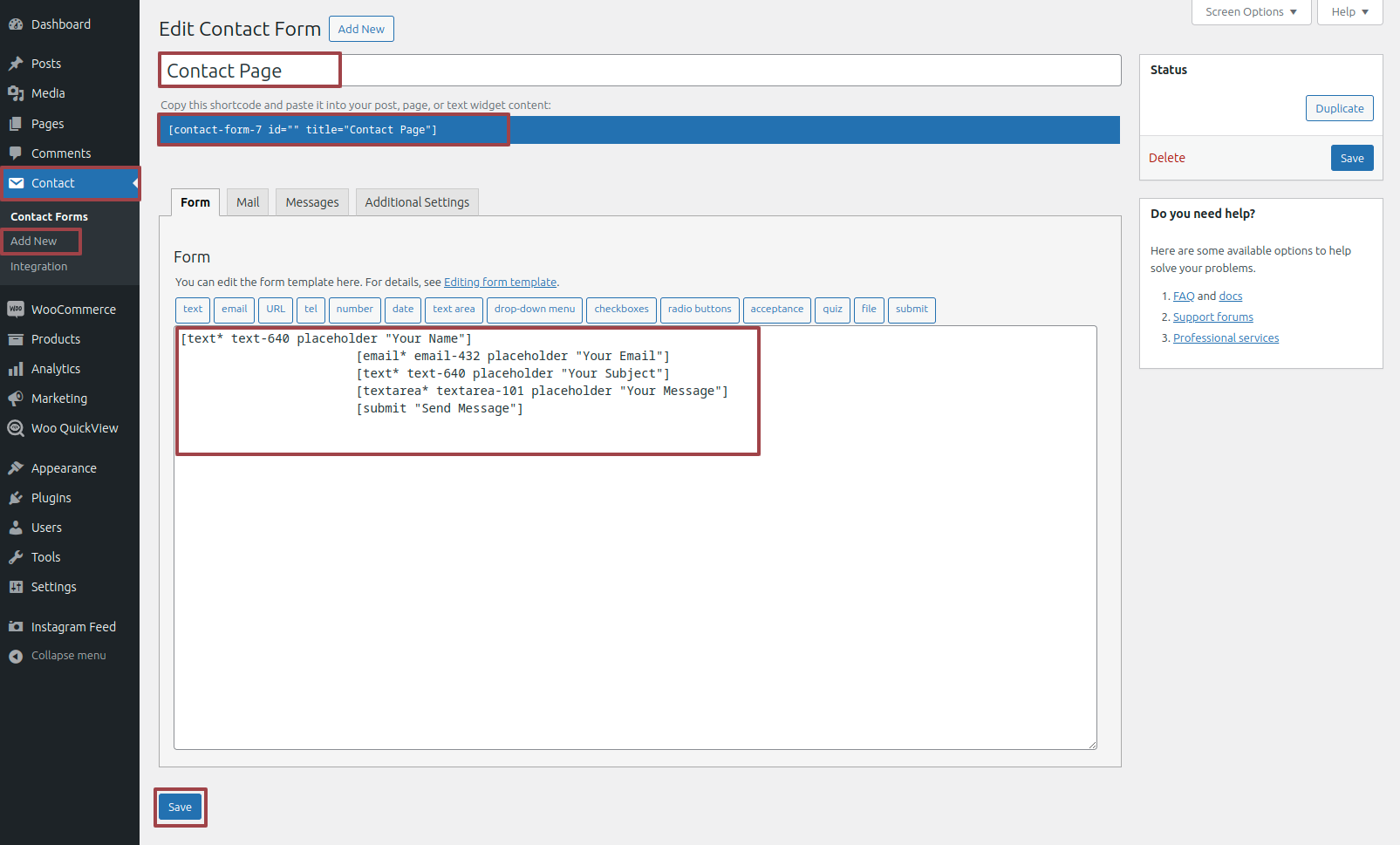This screenshot has height=845, width=1400.
Task: Expand the Screen Options dropdown
Action: (1251, 12)
